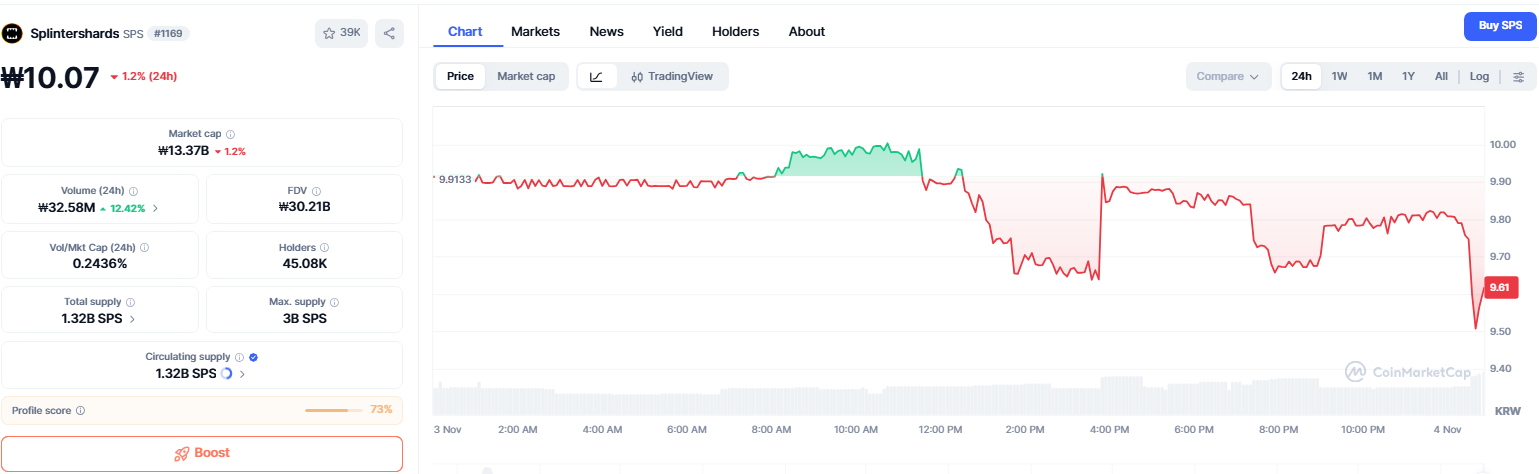Click the 1.2% (24h) price change
This screenshot has height=474, width=1539.
144,77
